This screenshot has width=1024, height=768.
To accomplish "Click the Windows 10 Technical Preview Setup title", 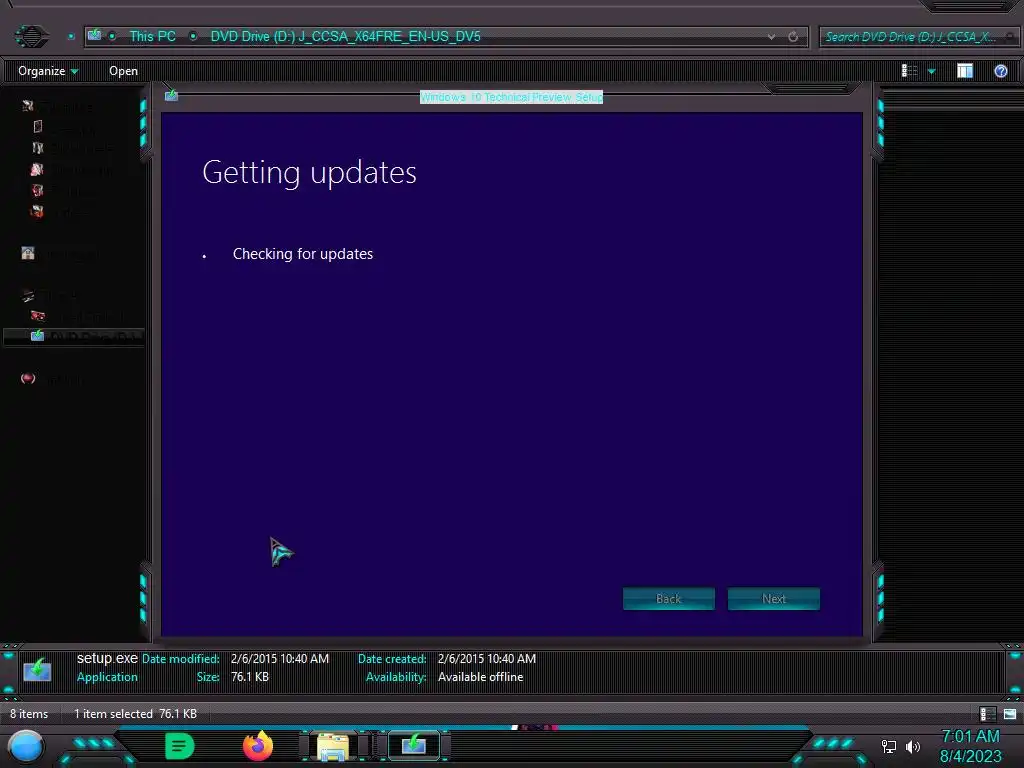I will (x=511, y=97).
